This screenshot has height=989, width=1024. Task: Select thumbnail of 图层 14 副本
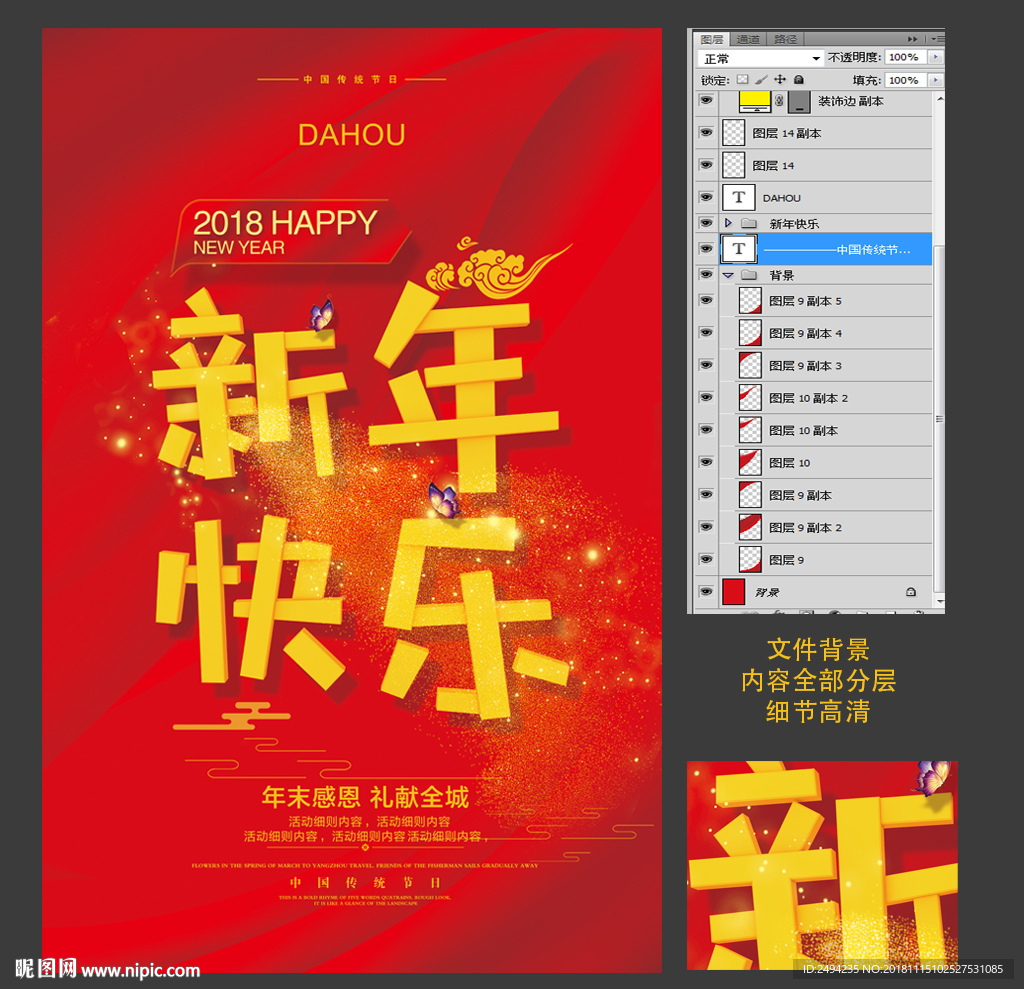(x=734, y=133)
